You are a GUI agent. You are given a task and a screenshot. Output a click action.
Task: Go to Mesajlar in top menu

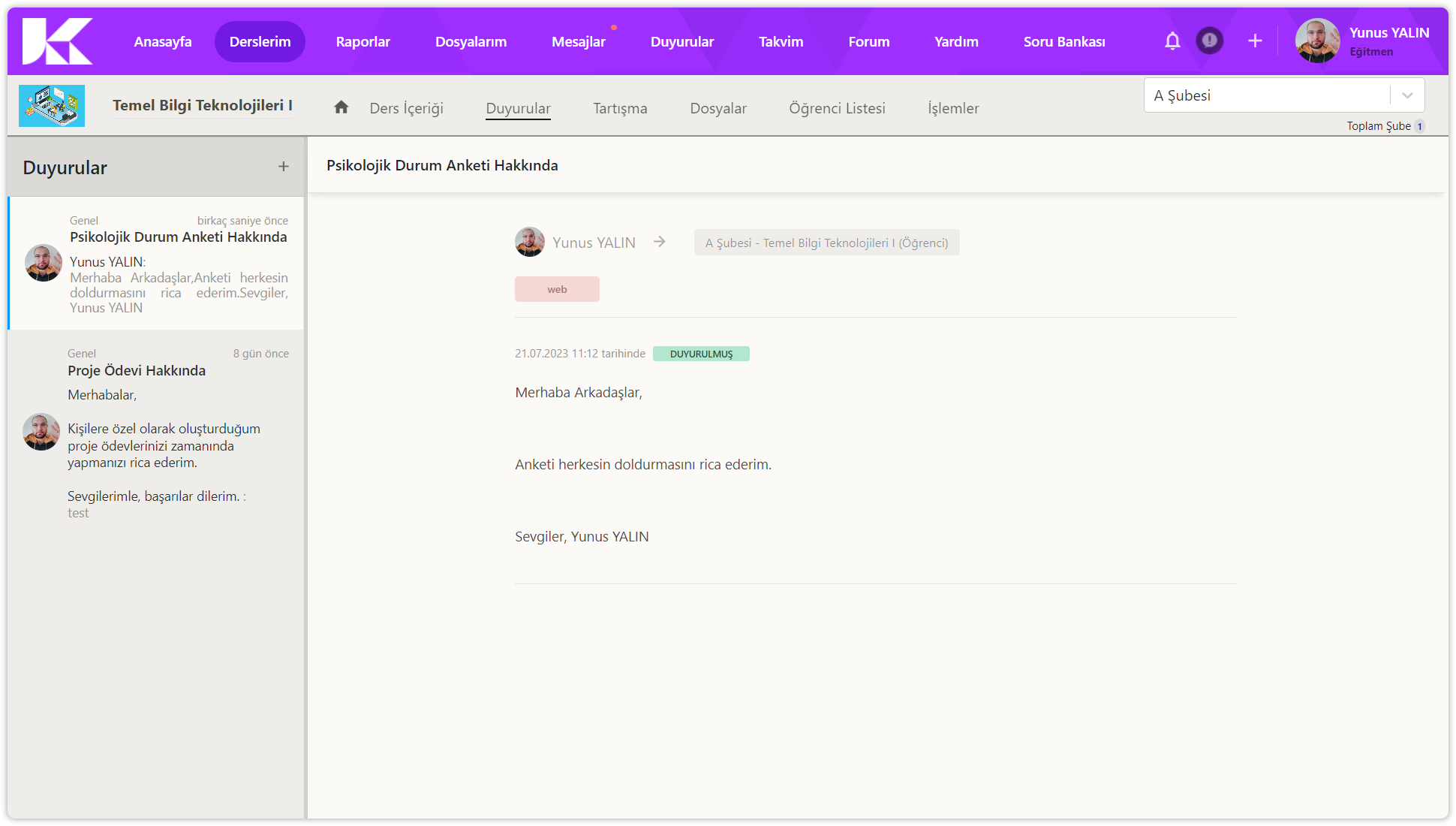[x=578, y=42]
